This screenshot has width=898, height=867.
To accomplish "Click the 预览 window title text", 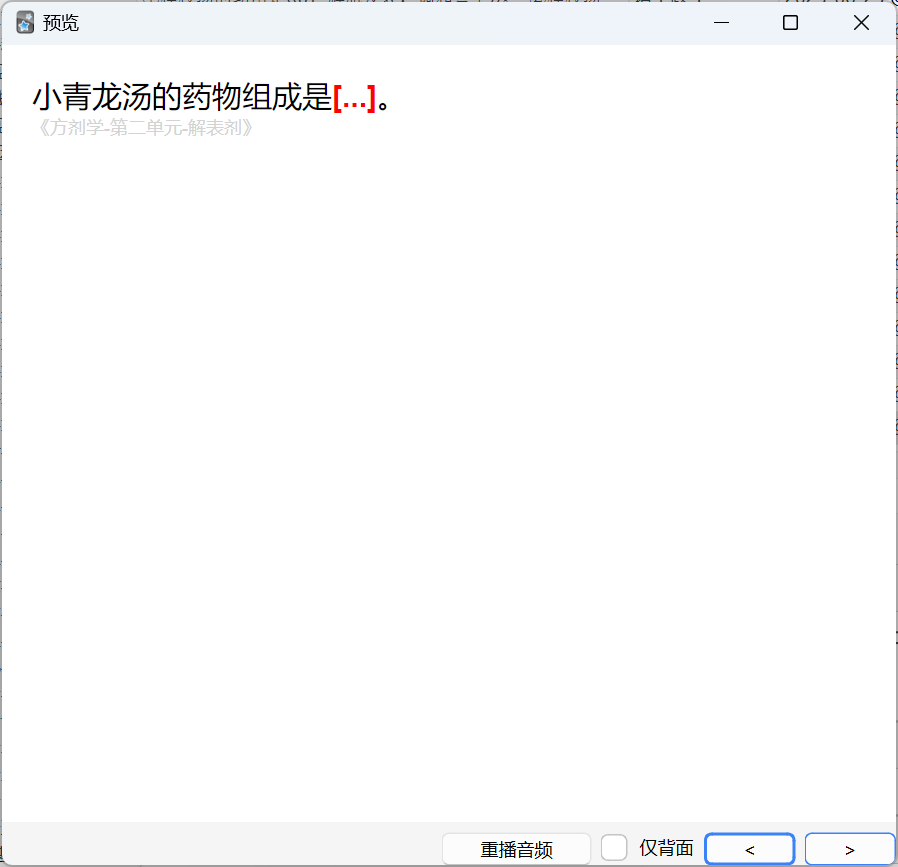I will [x=61, y=23].
